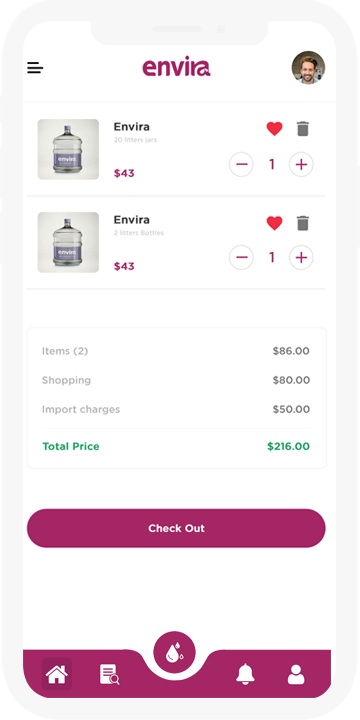Tap the user profile avatar photo
360x720 pixels.
pyautogui.click(x=308, y=68)
